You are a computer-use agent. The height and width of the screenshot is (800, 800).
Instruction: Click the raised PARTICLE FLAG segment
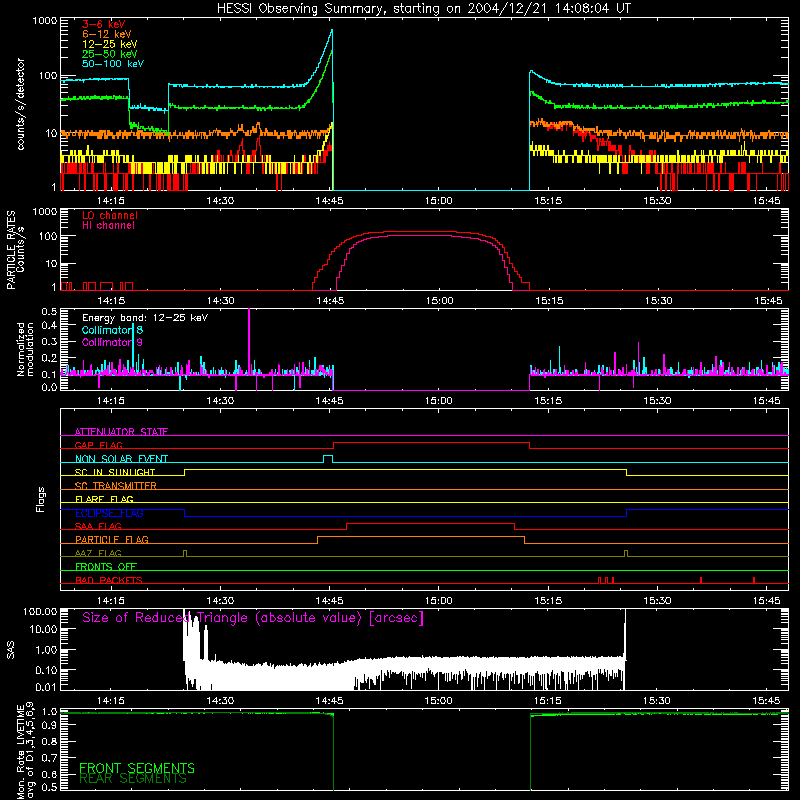pyautogui.click(x=421, y=537)
